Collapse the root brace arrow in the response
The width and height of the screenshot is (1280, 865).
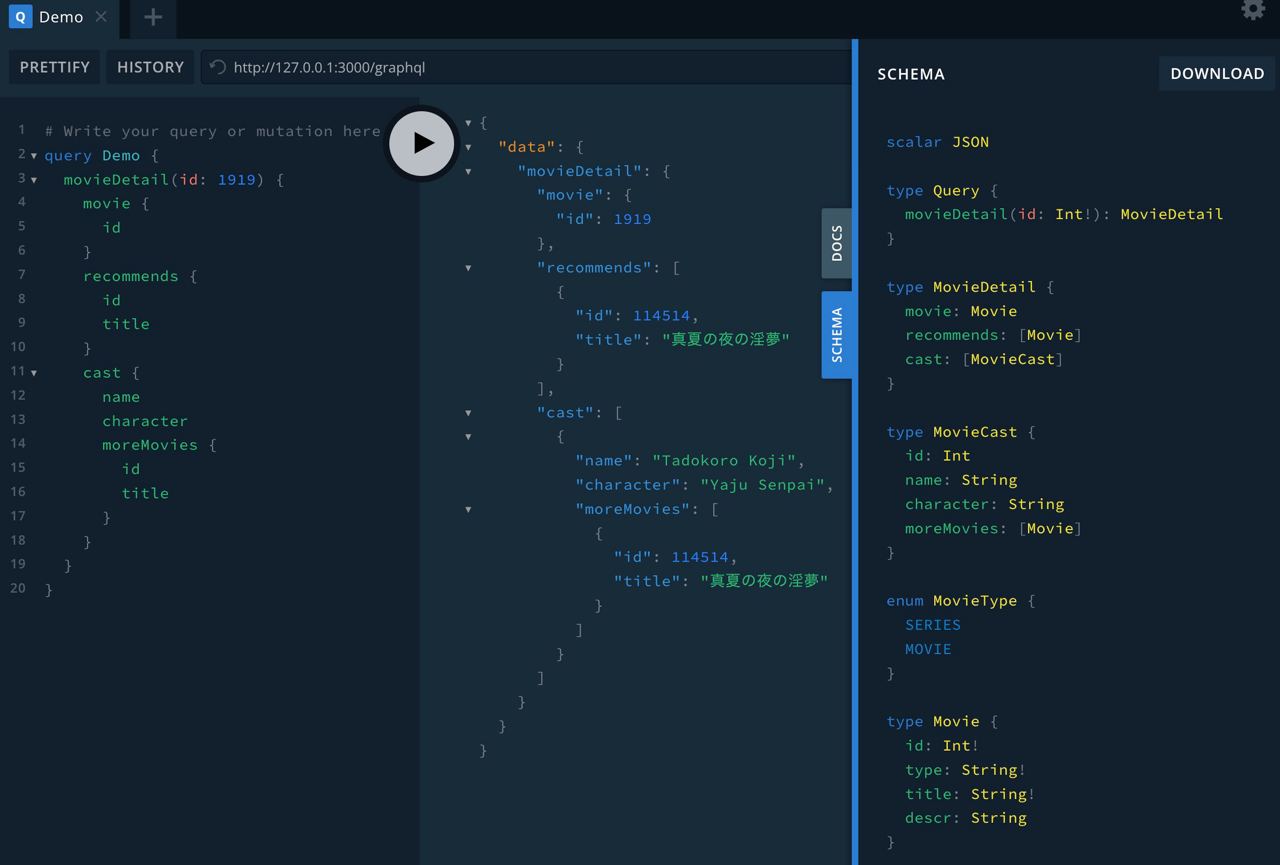pos(468,123)
